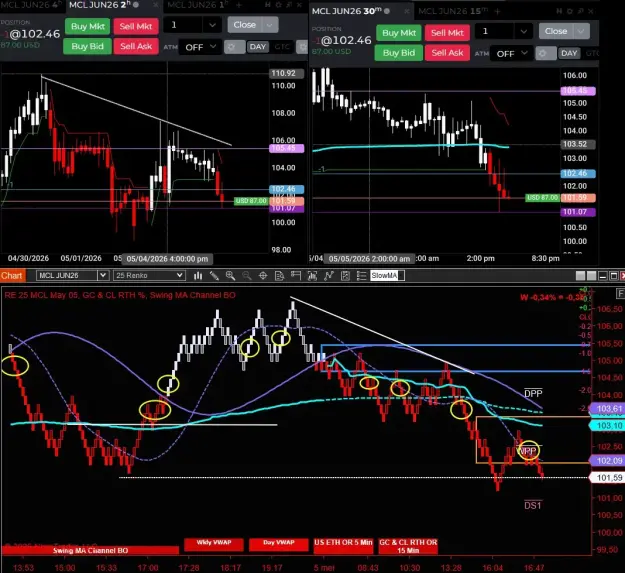Add a new tab after MCL JUN26 15m
The width and height of the screenshot is (625, 573).
click(x=497, y=11)
